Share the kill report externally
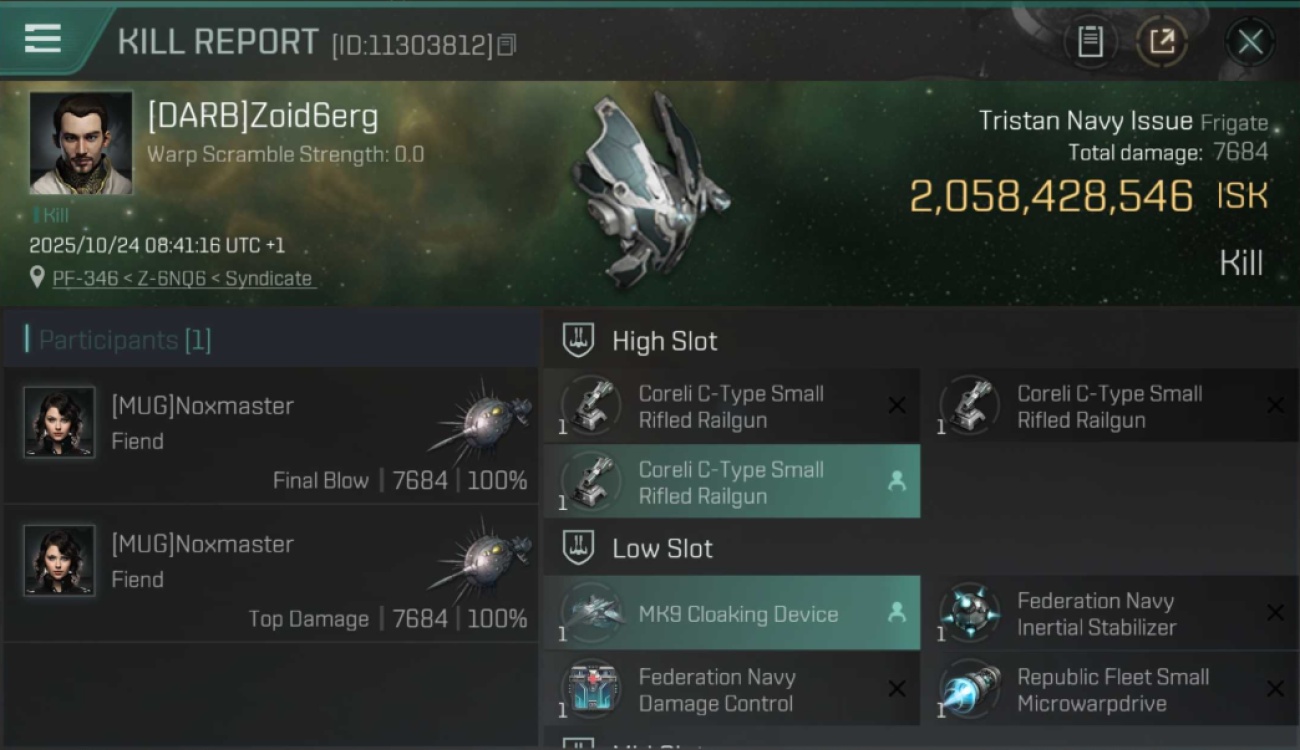Image resolution: width=1300 pixels, height=750 pixels. [1161, 42]
